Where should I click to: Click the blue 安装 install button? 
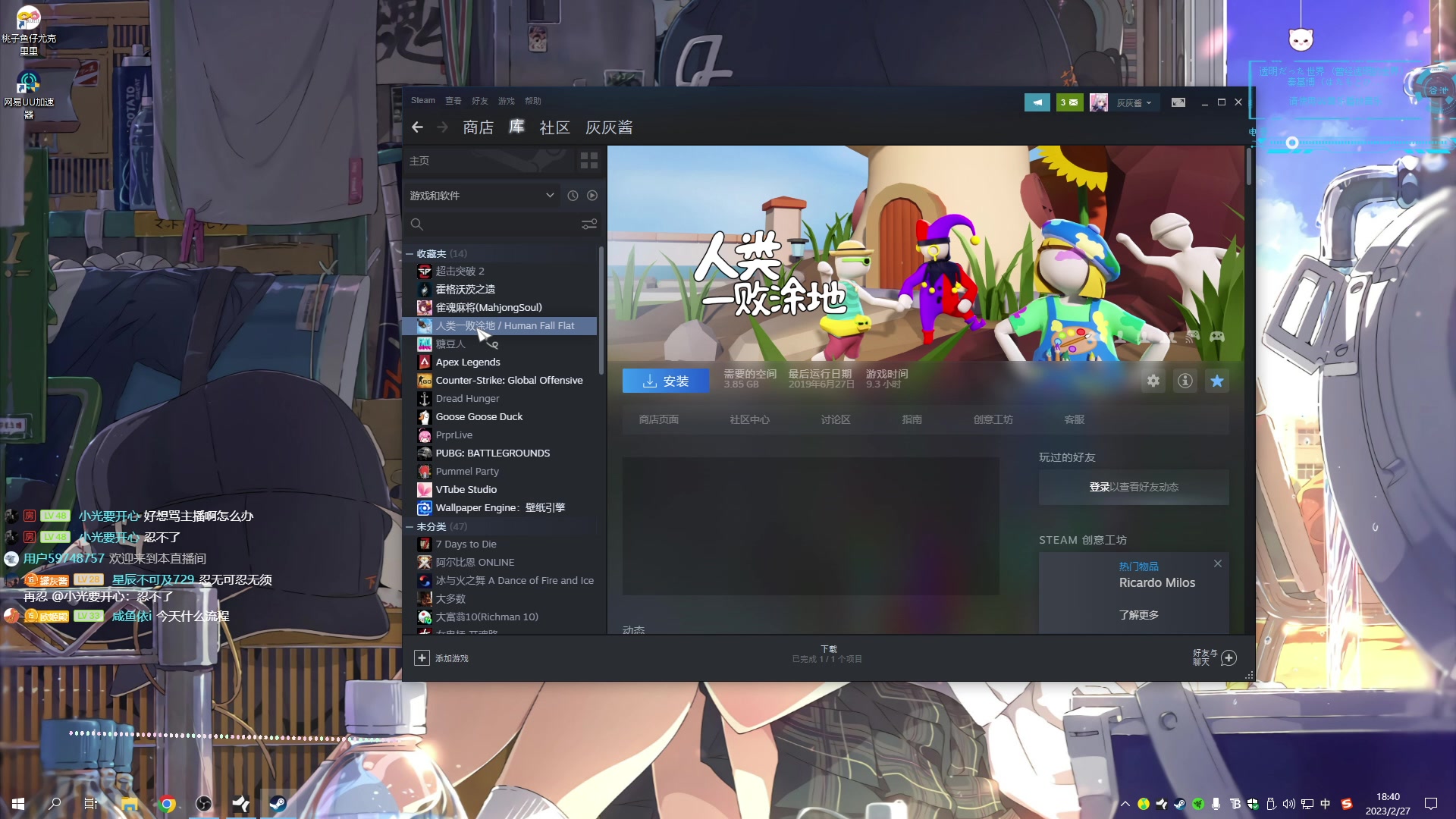point(666,381)
